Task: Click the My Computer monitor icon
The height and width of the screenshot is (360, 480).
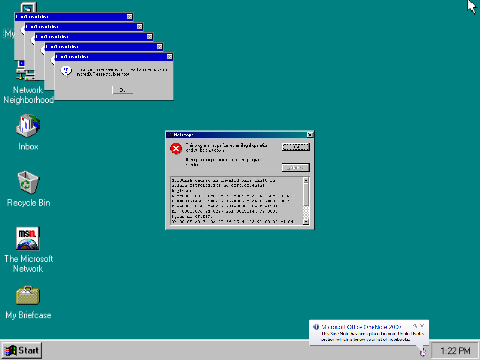Action: point(28,7)
